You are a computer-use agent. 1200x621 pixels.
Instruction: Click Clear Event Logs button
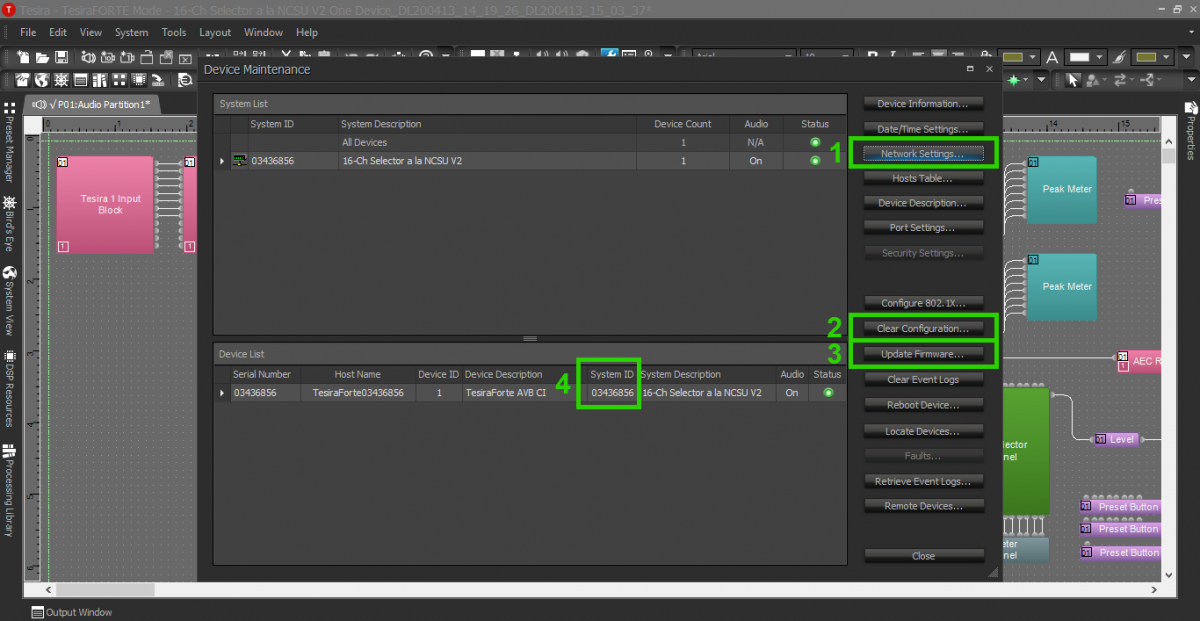pyautogui.click(x=923, y=380)
